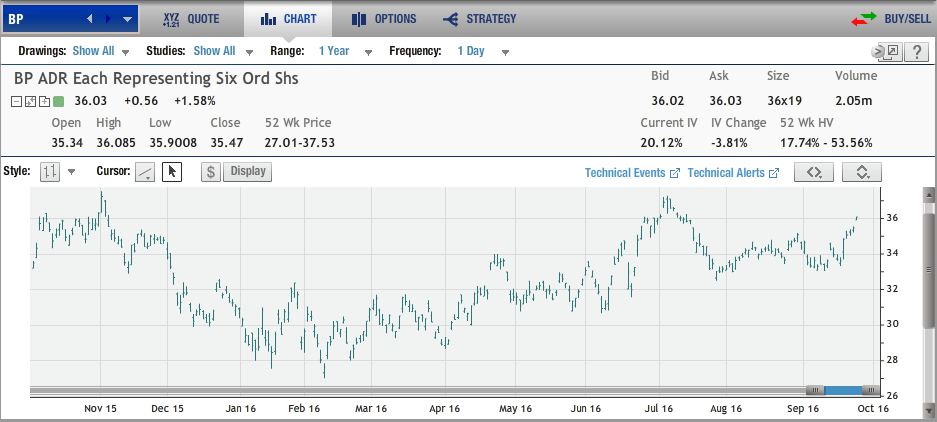Open the OPTIONS tab
Image resolution: width=937 pixels, height=422 pixels.
click(384, 19)
